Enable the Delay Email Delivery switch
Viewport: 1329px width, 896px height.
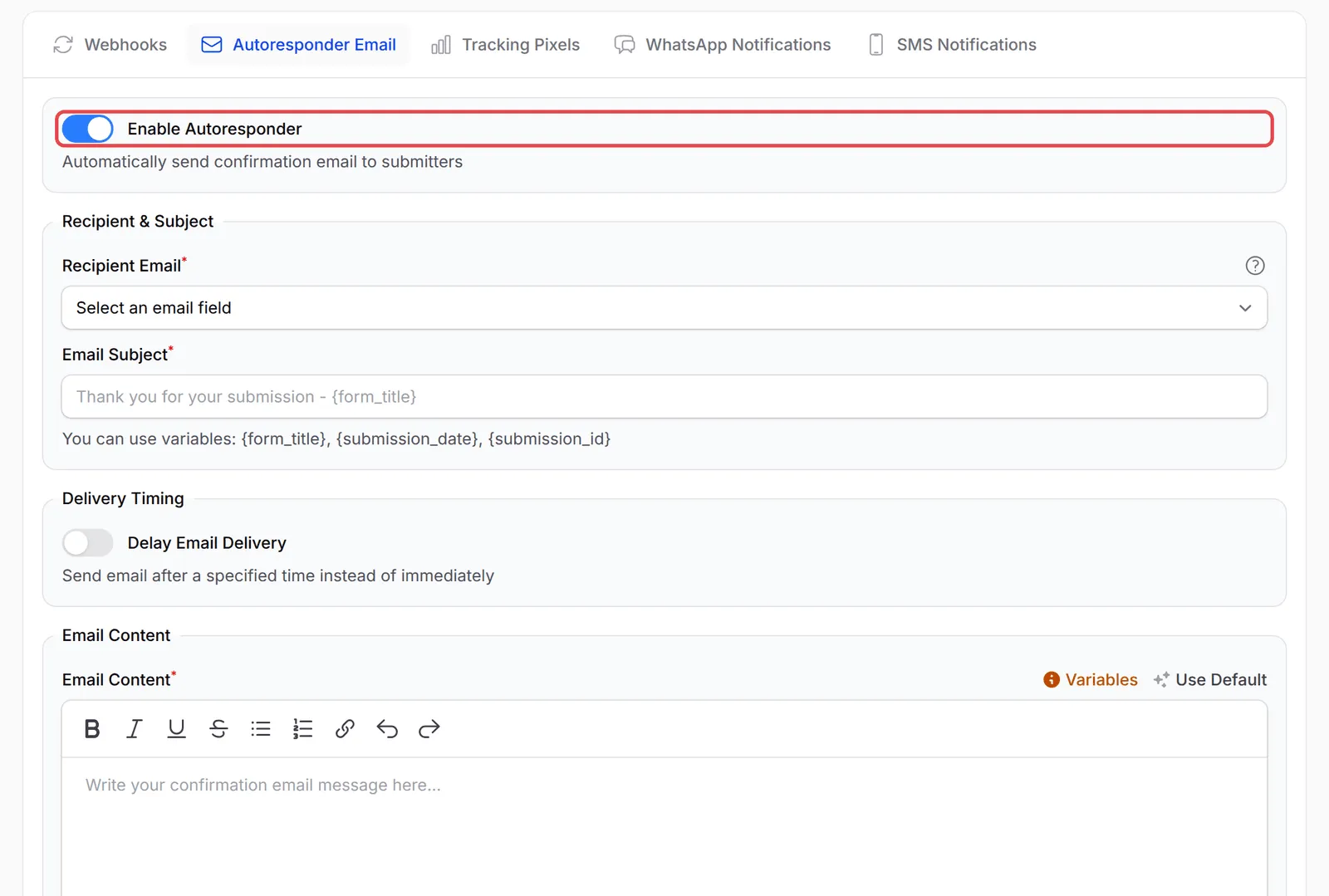(88, 543)
